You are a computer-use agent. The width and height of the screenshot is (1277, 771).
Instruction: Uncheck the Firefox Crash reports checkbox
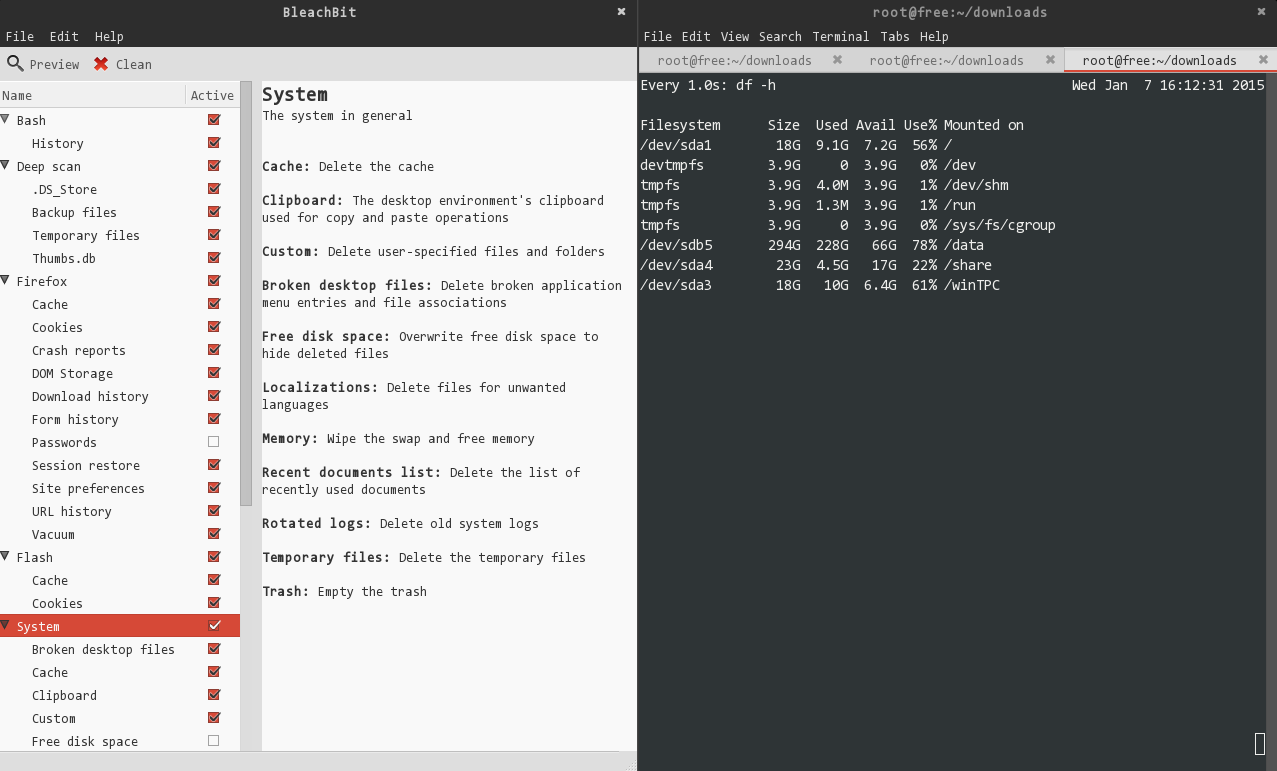213,350
